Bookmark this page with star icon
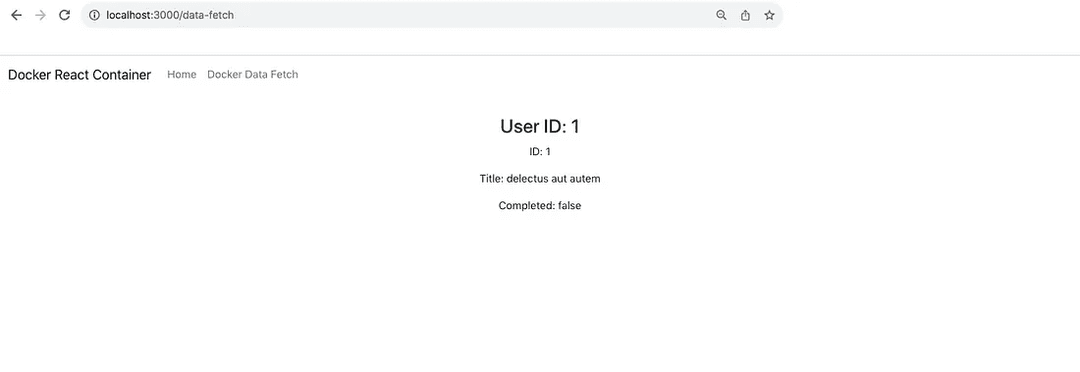1080x372 pixels. pos(769,15)
